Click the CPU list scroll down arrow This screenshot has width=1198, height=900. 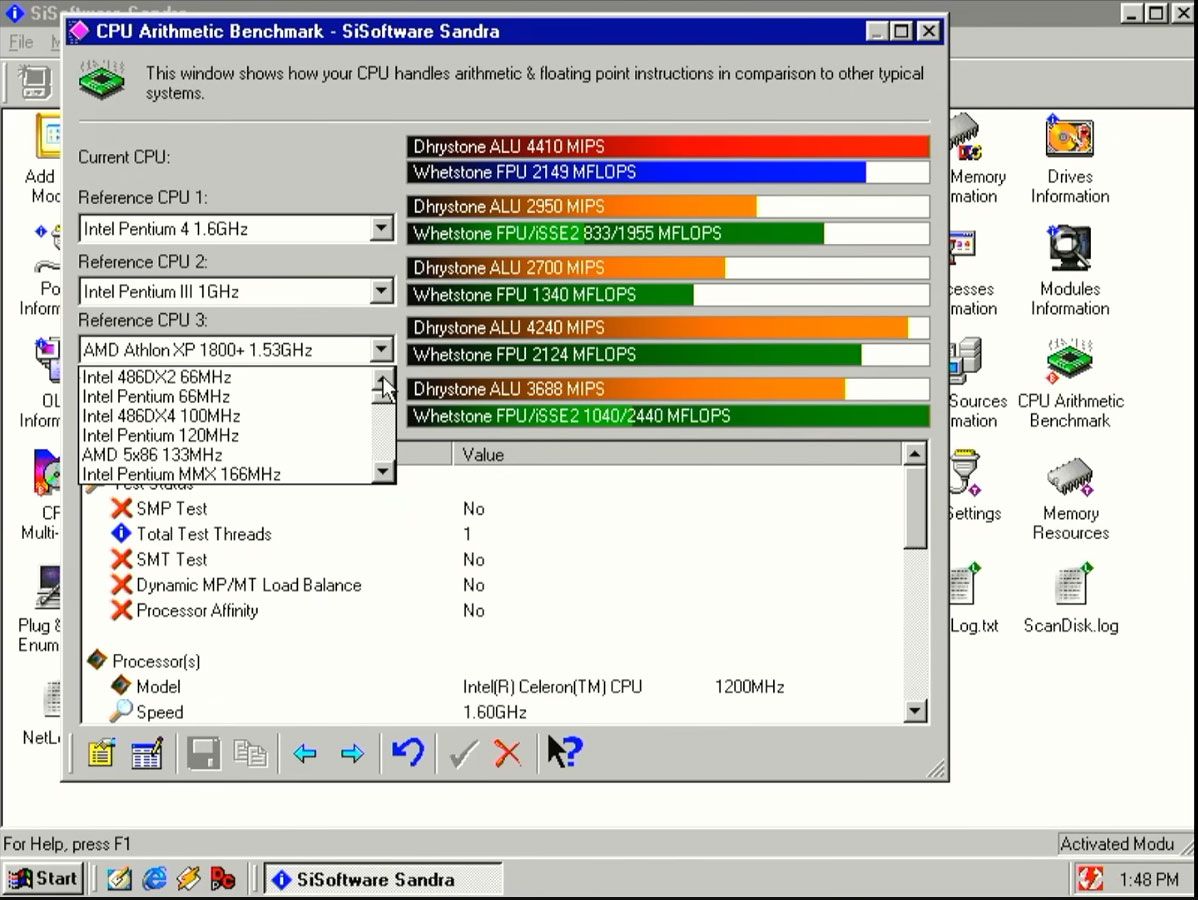(383, 471)
